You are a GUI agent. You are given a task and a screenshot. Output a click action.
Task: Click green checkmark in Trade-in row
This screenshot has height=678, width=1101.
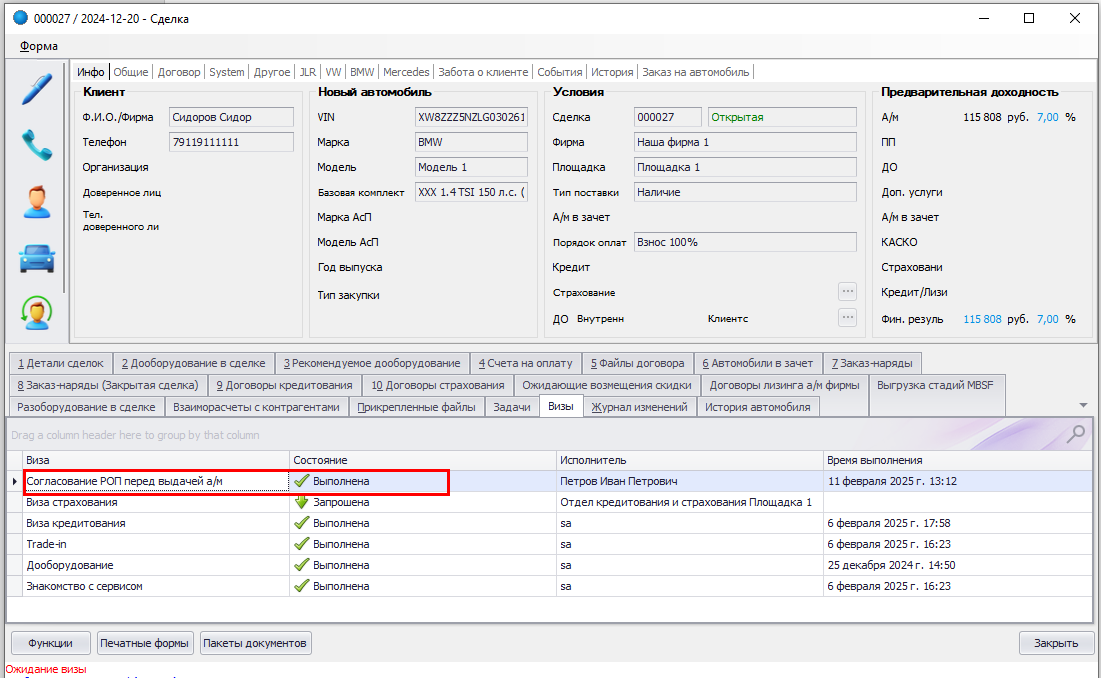[301, 544]
